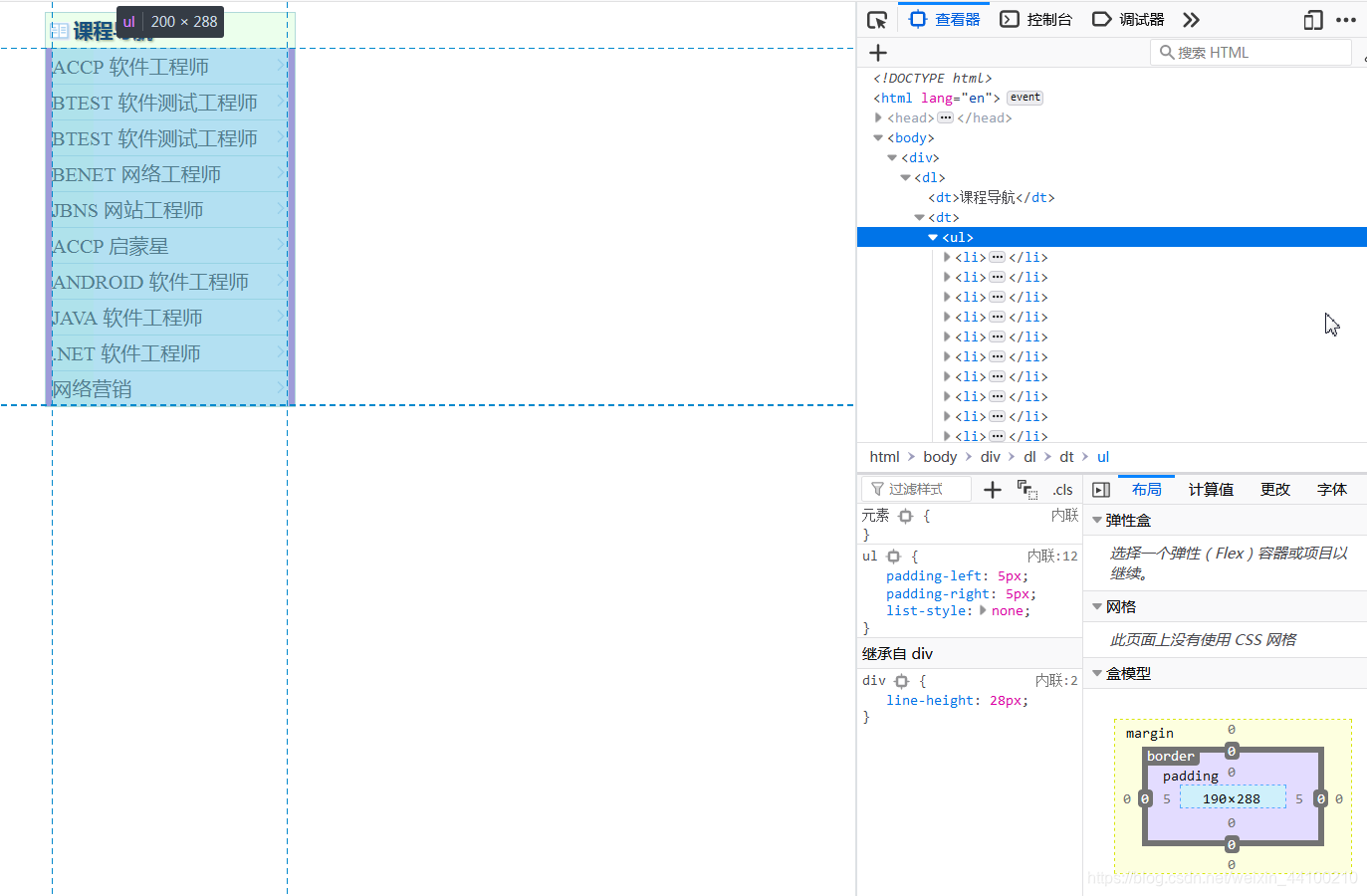Edit the list-style value none

coord(1007,611)
